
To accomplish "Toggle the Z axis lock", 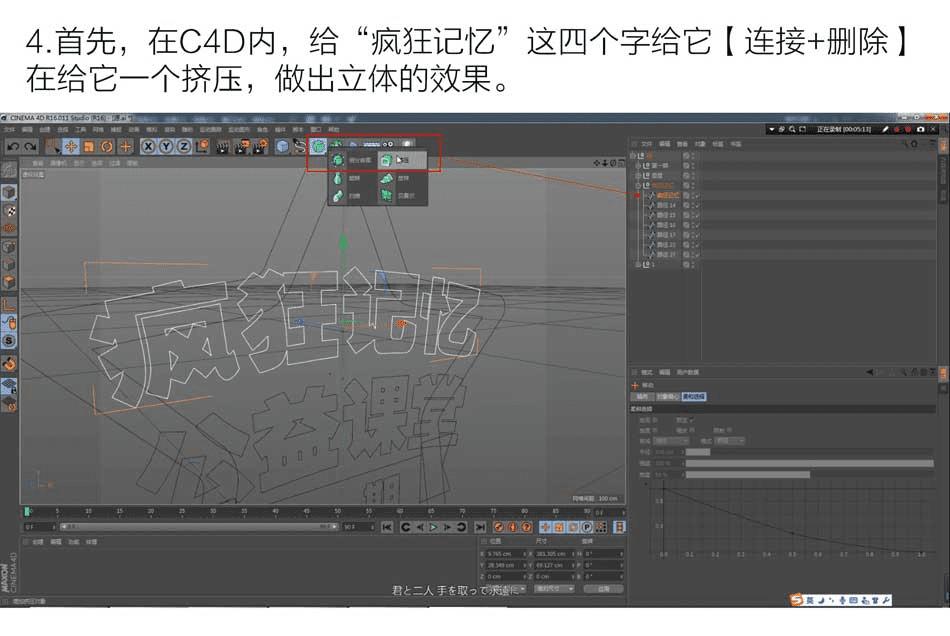I will 183,147.
